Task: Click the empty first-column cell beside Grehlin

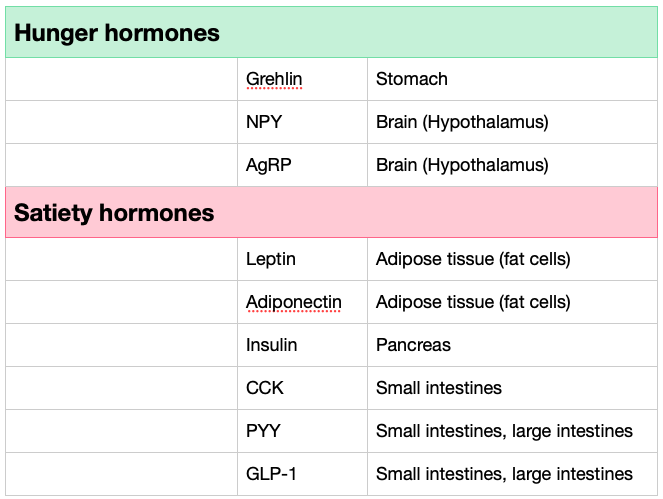Action: pos(121,79)
